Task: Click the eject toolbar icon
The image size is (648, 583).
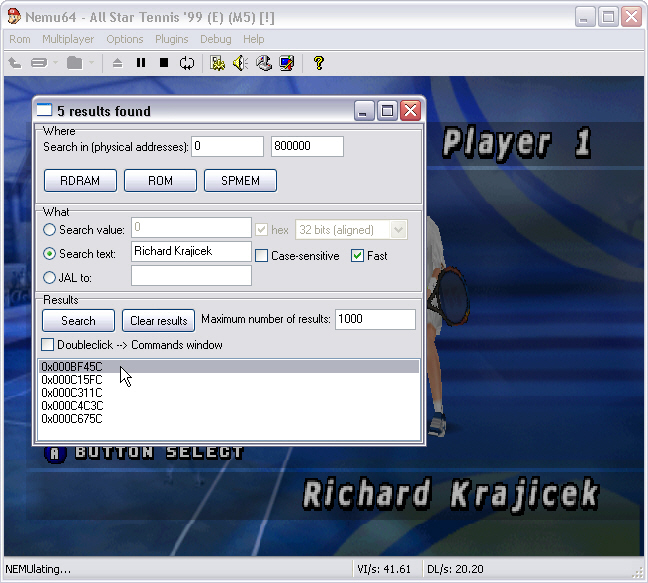Action: [x=117, y=63]
